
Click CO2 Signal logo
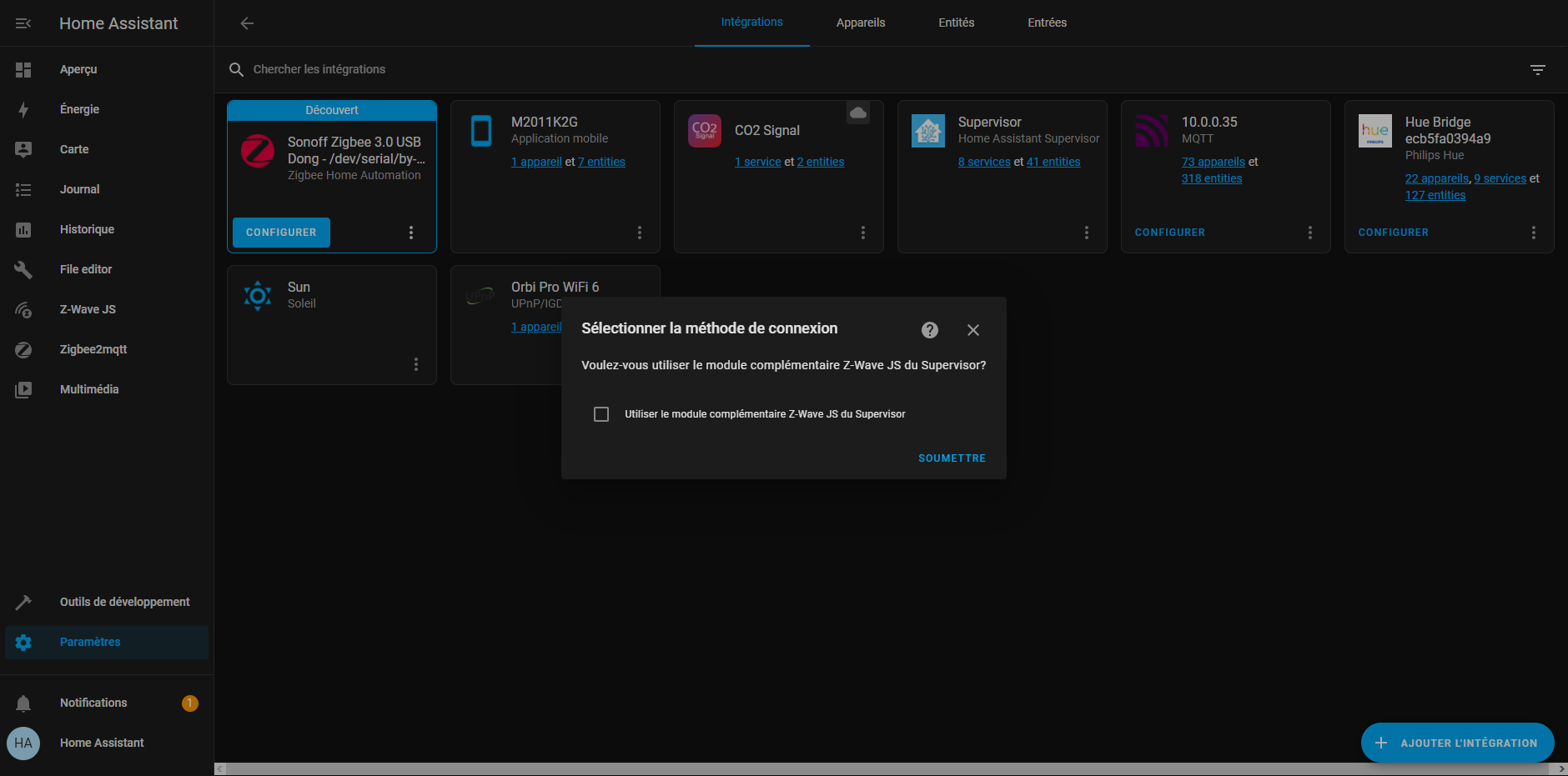pyautogui.click(x=705, y=131)
